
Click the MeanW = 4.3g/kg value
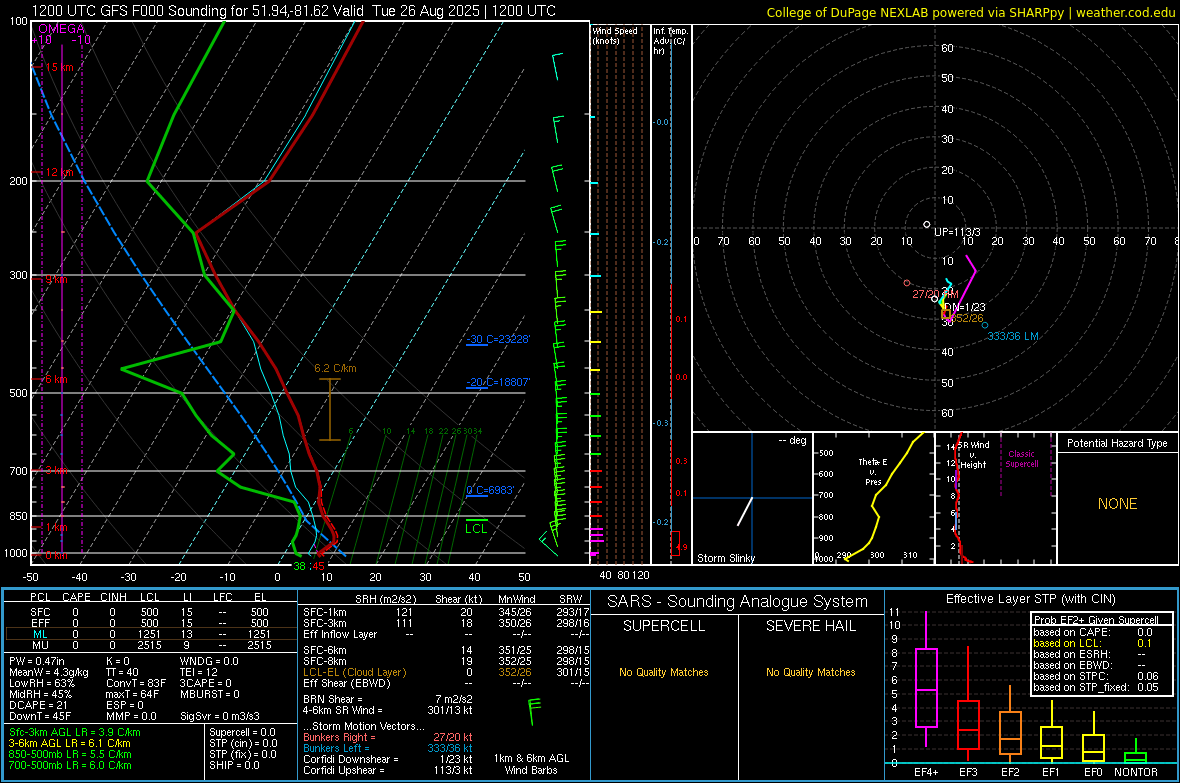(49, 672)
